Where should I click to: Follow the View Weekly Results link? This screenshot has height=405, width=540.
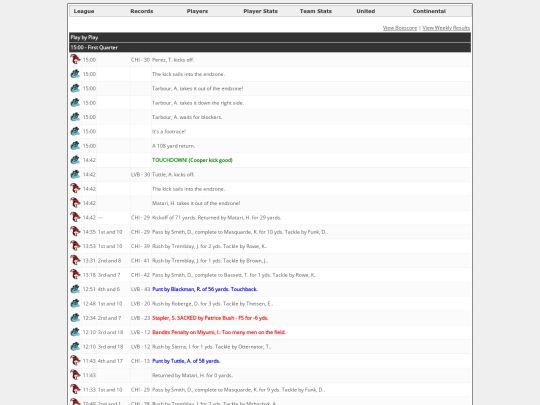click(x=446, y=28)
